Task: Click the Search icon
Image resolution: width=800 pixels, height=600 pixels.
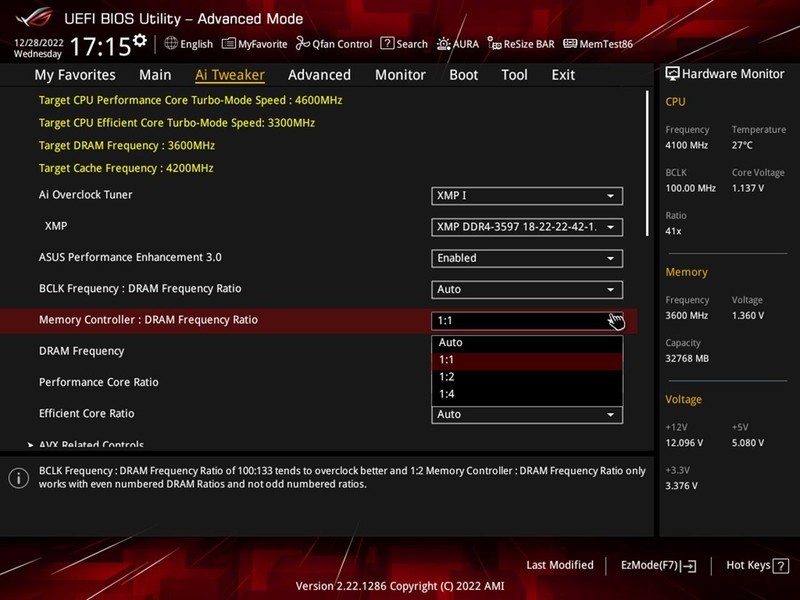Action: tap(404, 44)
